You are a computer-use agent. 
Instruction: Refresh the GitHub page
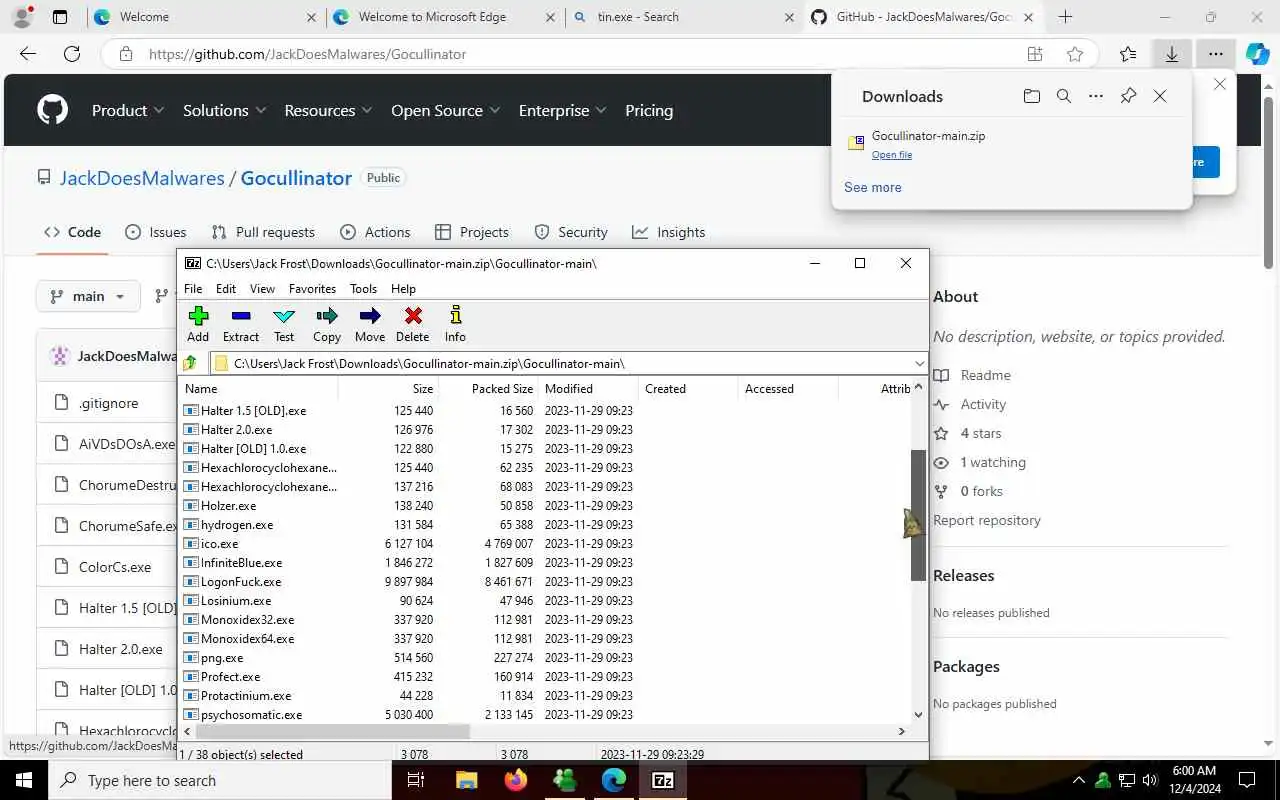[x=72, y=54]
